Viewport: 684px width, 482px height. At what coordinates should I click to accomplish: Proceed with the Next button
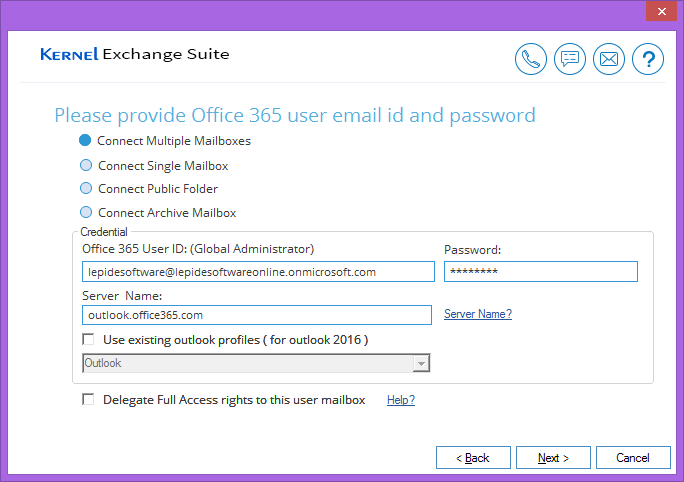pos(553,458)
